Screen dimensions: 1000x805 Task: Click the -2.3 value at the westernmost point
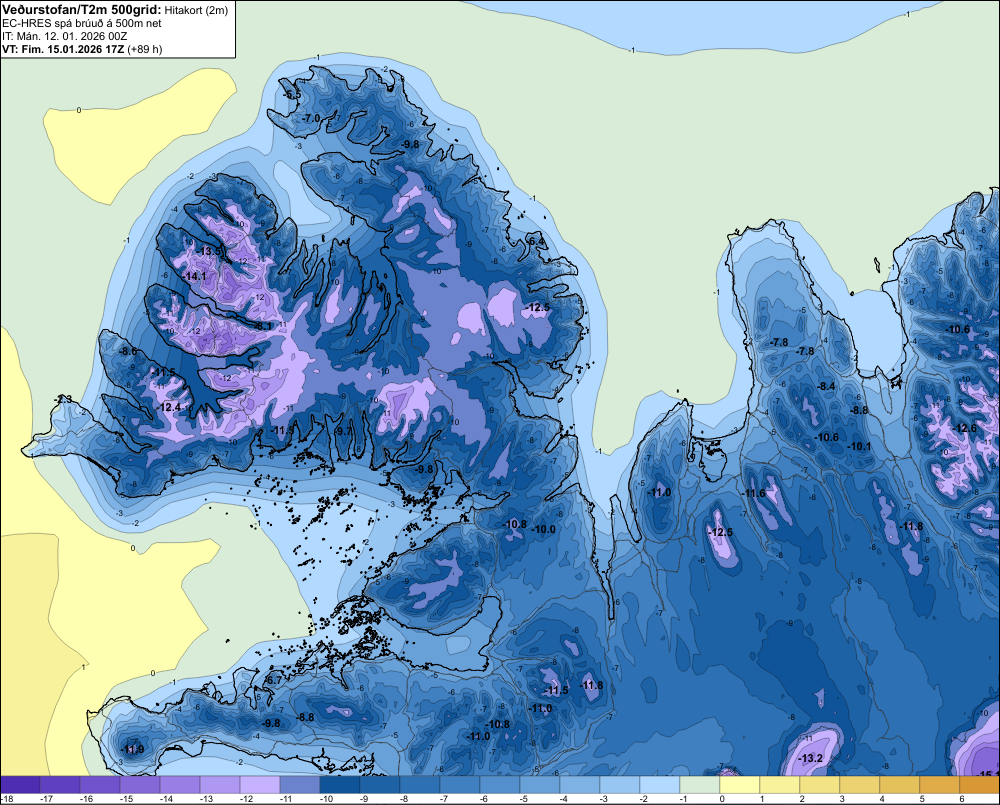click(x=63, y=399)
